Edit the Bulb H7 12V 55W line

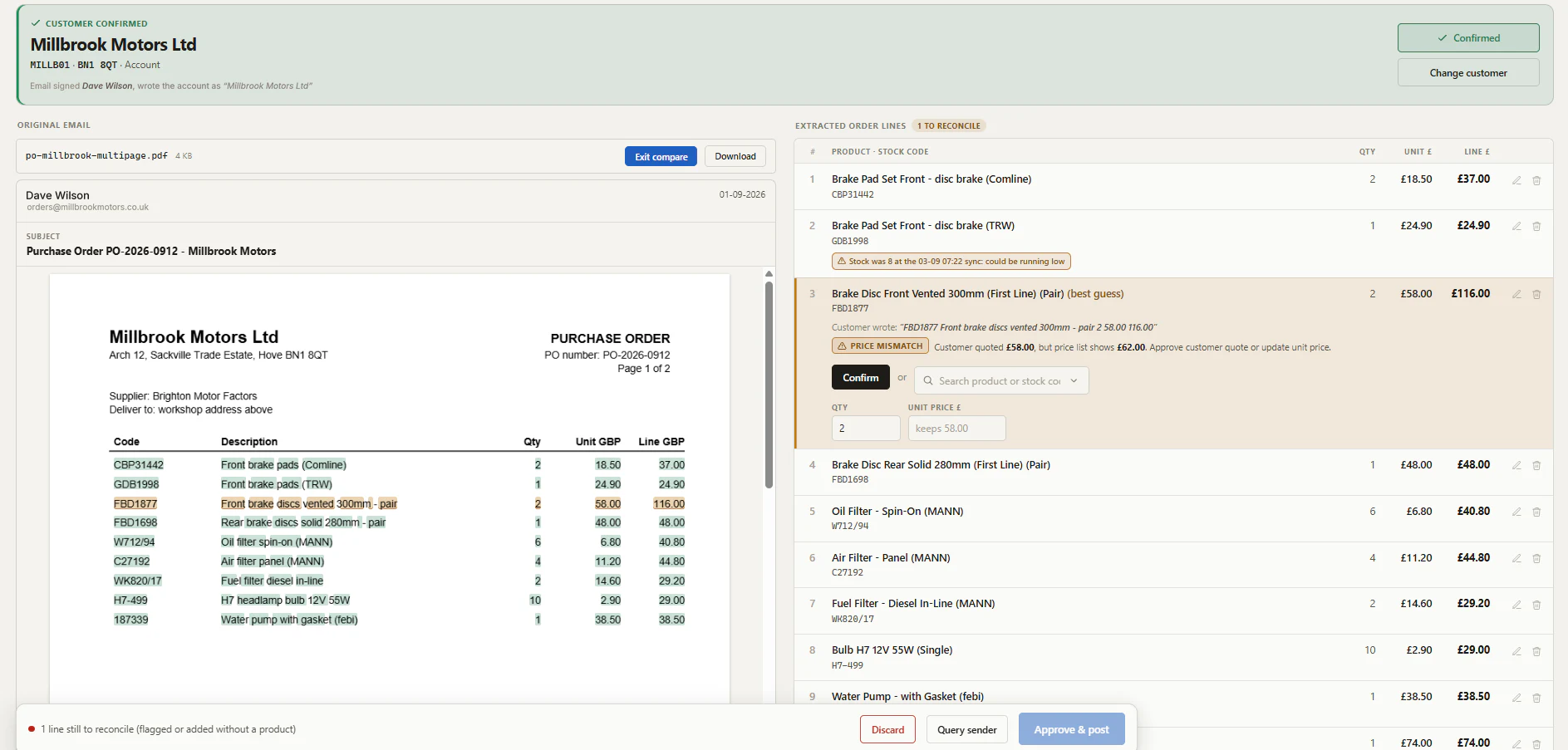[1516, 650]
